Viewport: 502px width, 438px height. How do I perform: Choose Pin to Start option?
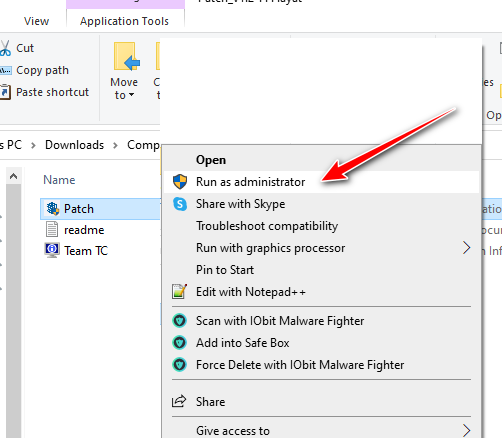point(225,270)
